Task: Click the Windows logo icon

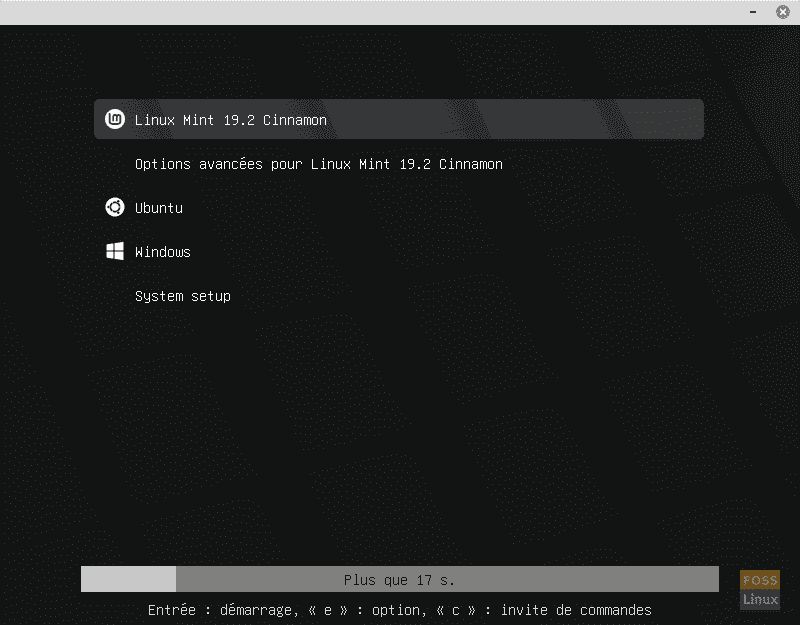Action: click(115, 251)
